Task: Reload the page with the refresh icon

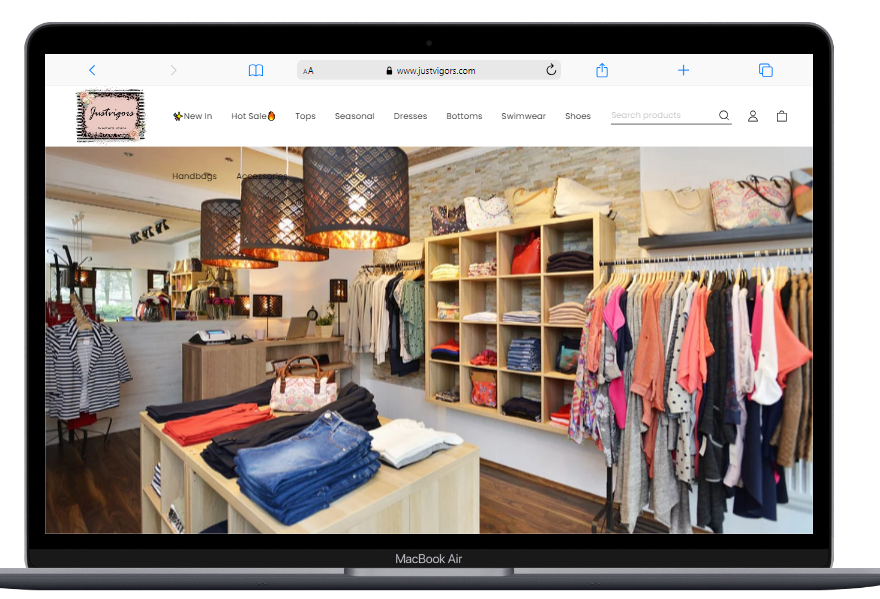Action: point(550,70)
